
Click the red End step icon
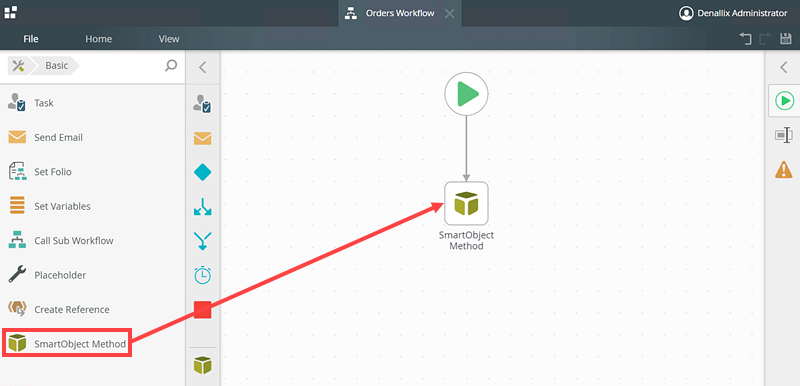click(x=203, y=310)
